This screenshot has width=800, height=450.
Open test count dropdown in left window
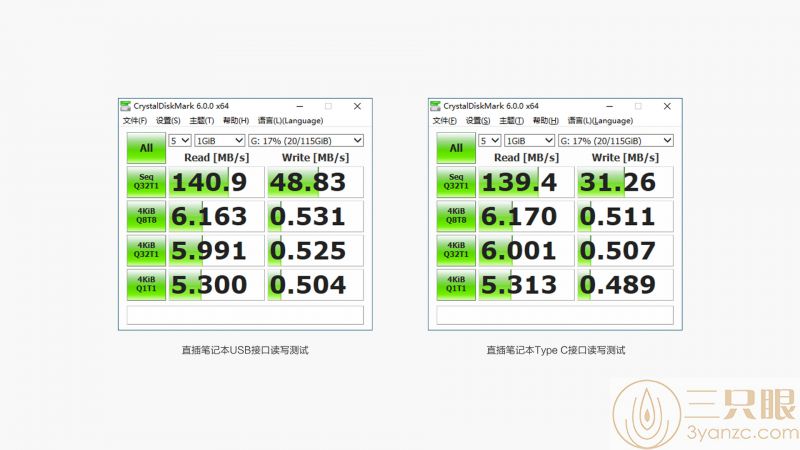pyautogui.click(x=180, y=140)
